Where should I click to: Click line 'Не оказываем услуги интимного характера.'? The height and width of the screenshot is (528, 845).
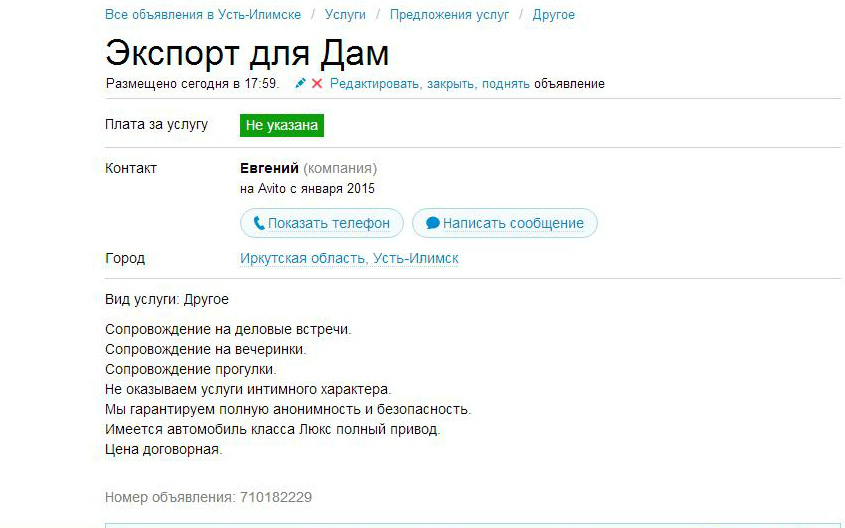click(x=248, y=389)
